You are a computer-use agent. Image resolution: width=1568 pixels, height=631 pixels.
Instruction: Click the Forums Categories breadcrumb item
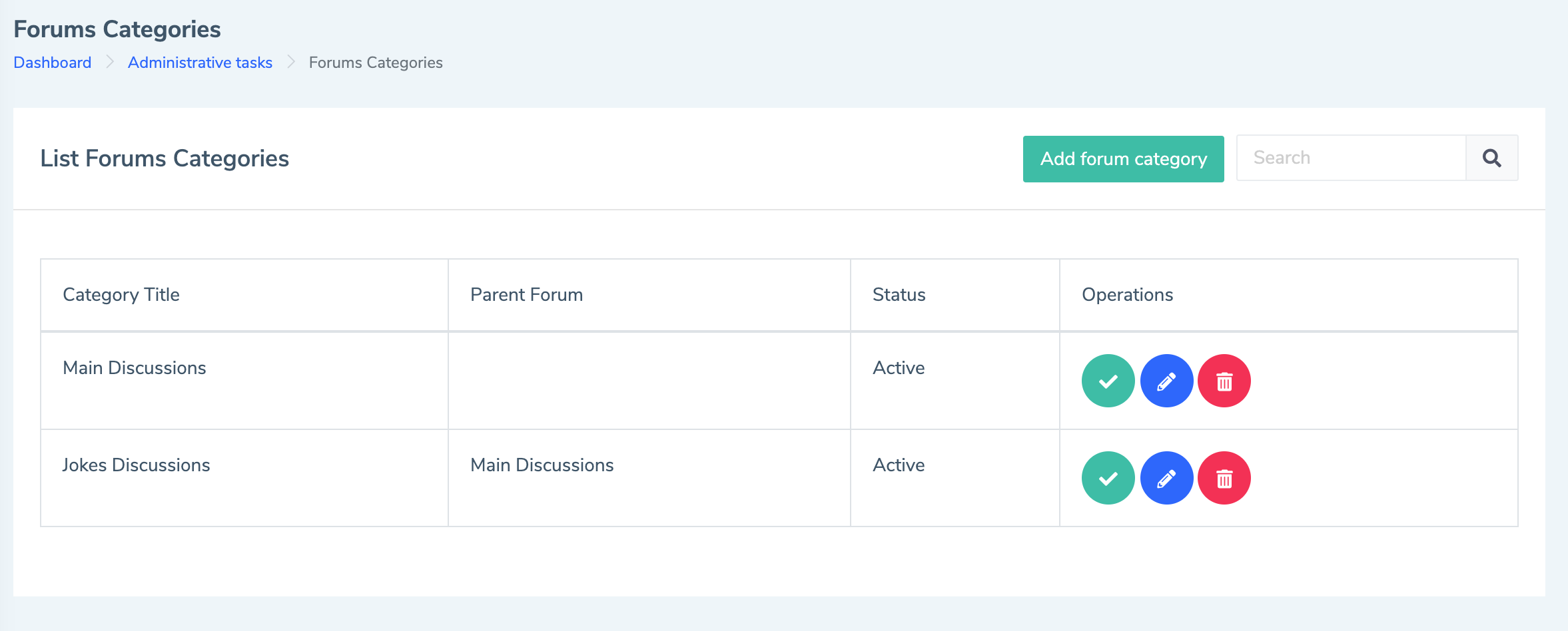[x=376, y=63]
